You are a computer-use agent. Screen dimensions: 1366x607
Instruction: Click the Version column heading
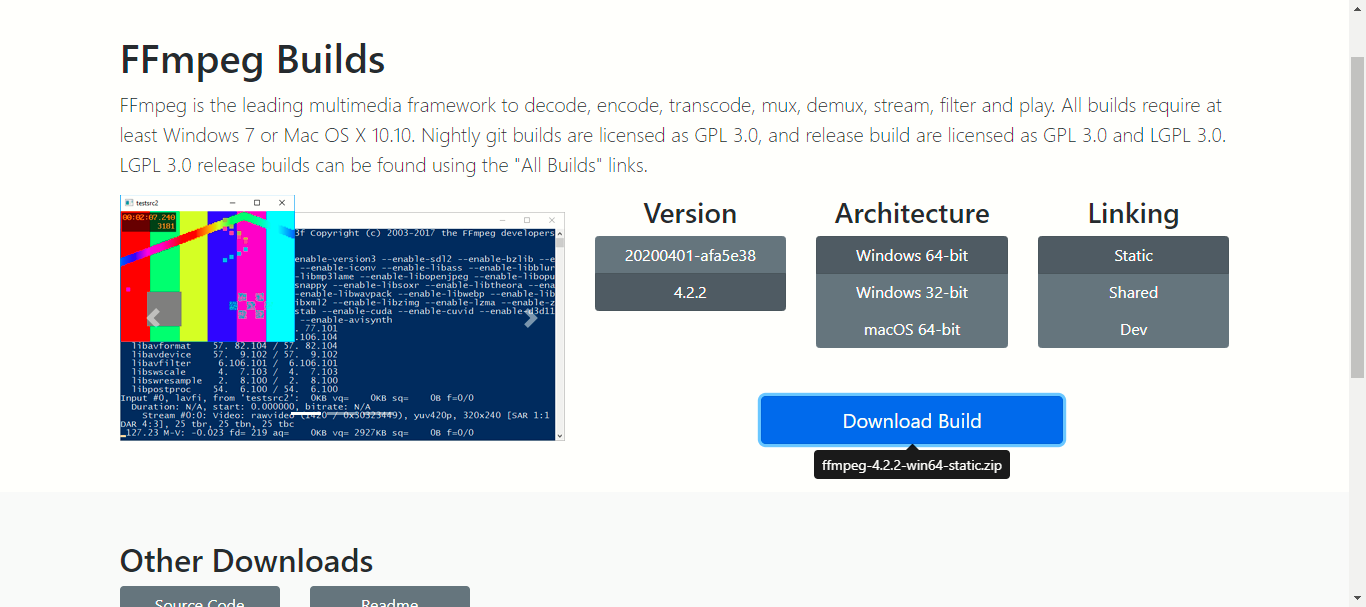690,213
